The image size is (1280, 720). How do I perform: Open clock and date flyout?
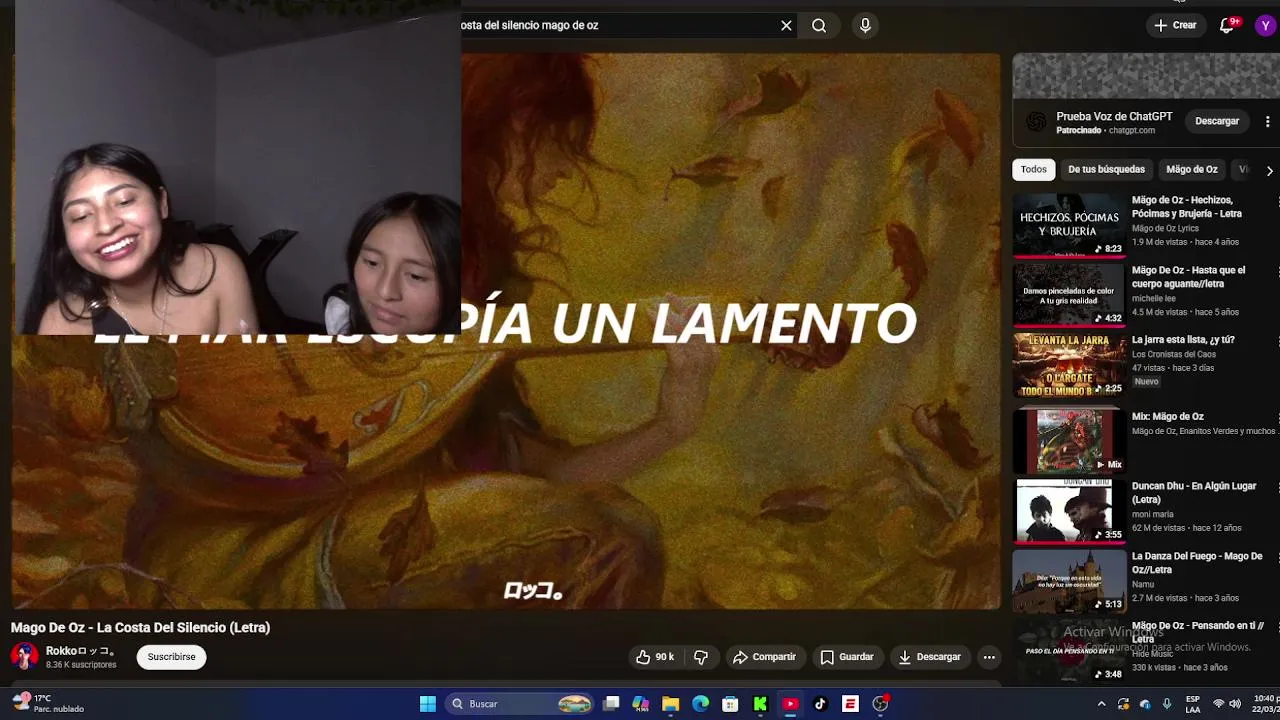point(1265,704)
